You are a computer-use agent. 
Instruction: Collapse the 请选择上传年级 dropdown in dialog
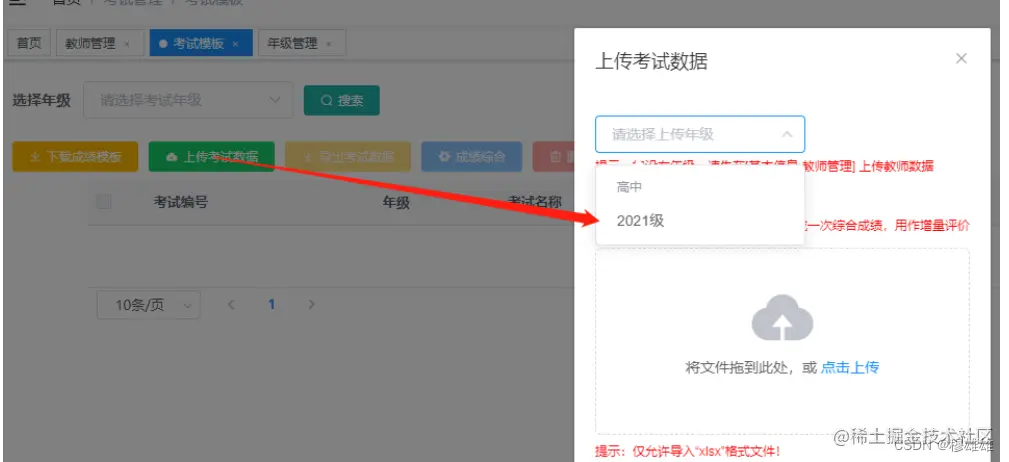coord(700,134)
